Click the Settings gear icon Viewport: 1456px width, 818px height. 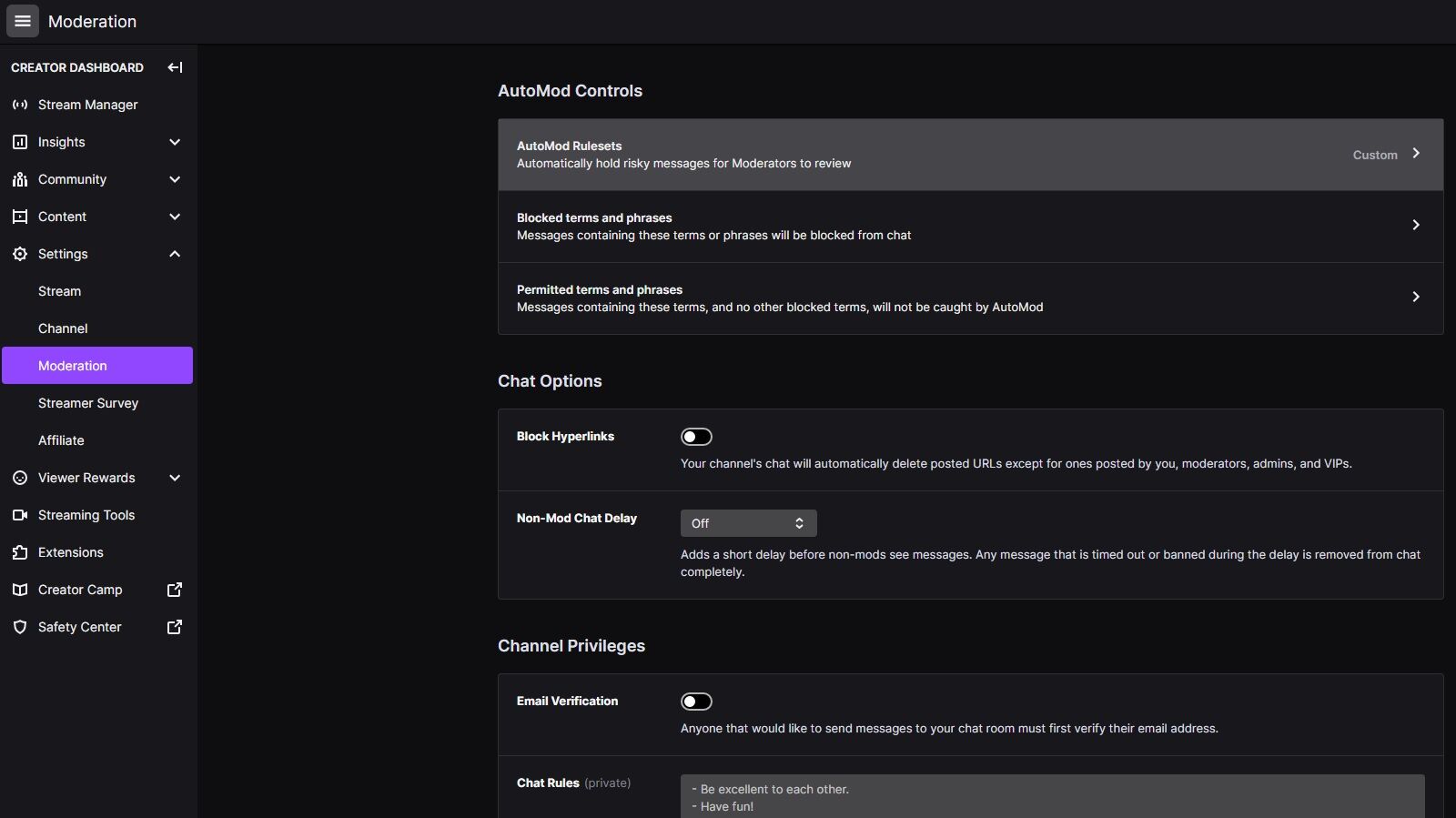coord(20,254)
